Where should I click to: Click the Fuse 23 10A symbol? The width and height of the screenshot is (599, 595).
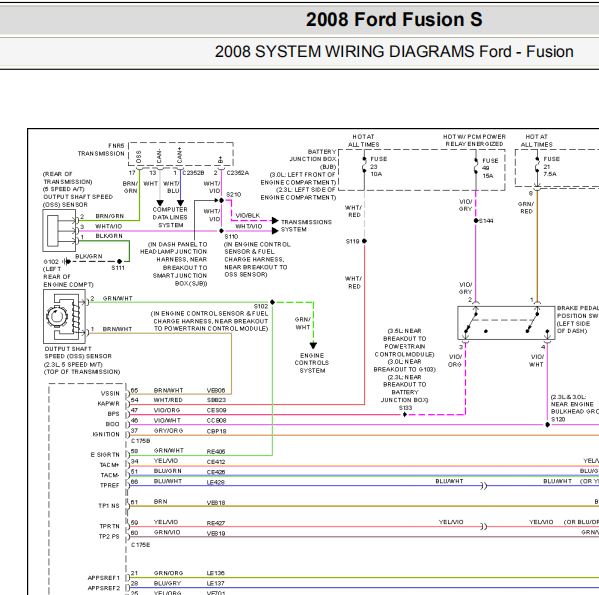coord(364,166)
